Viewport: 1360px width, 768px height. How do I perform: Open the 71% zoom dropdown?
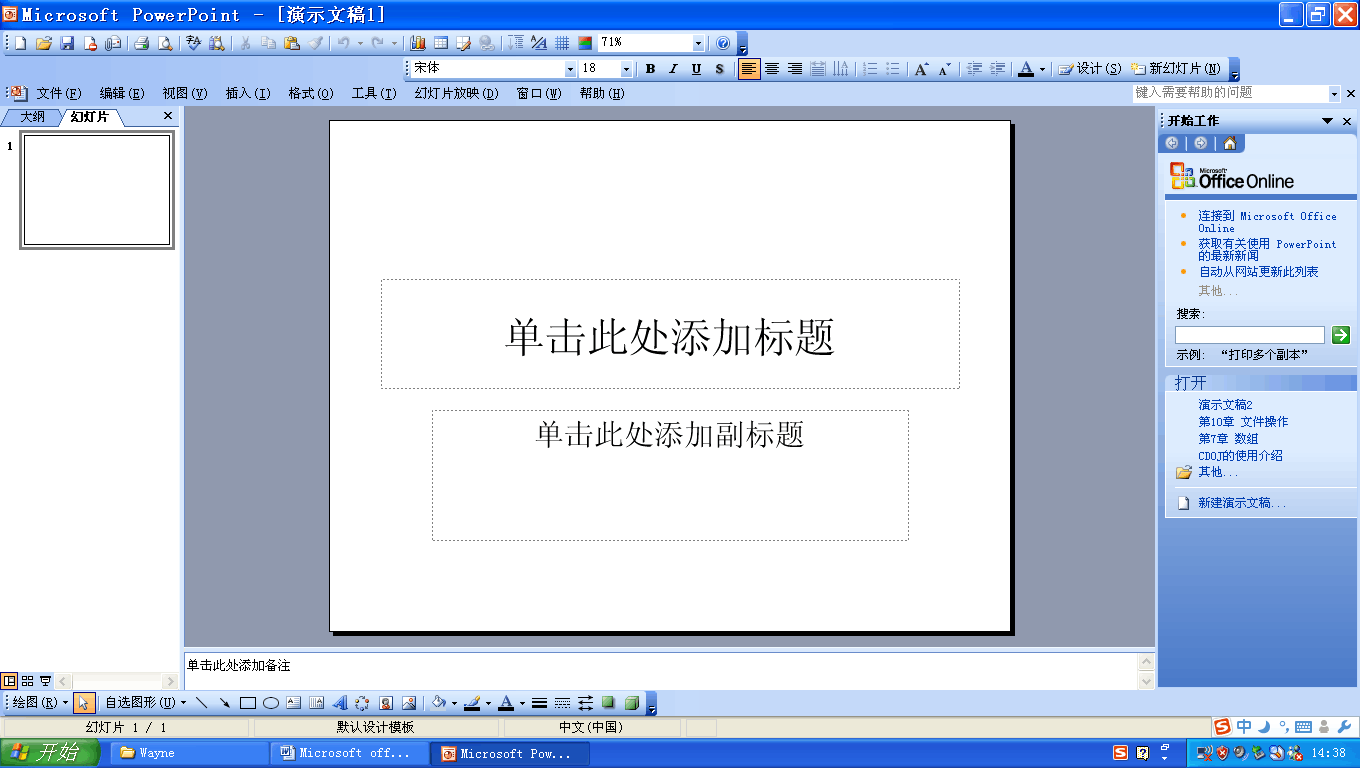[698, 43]
